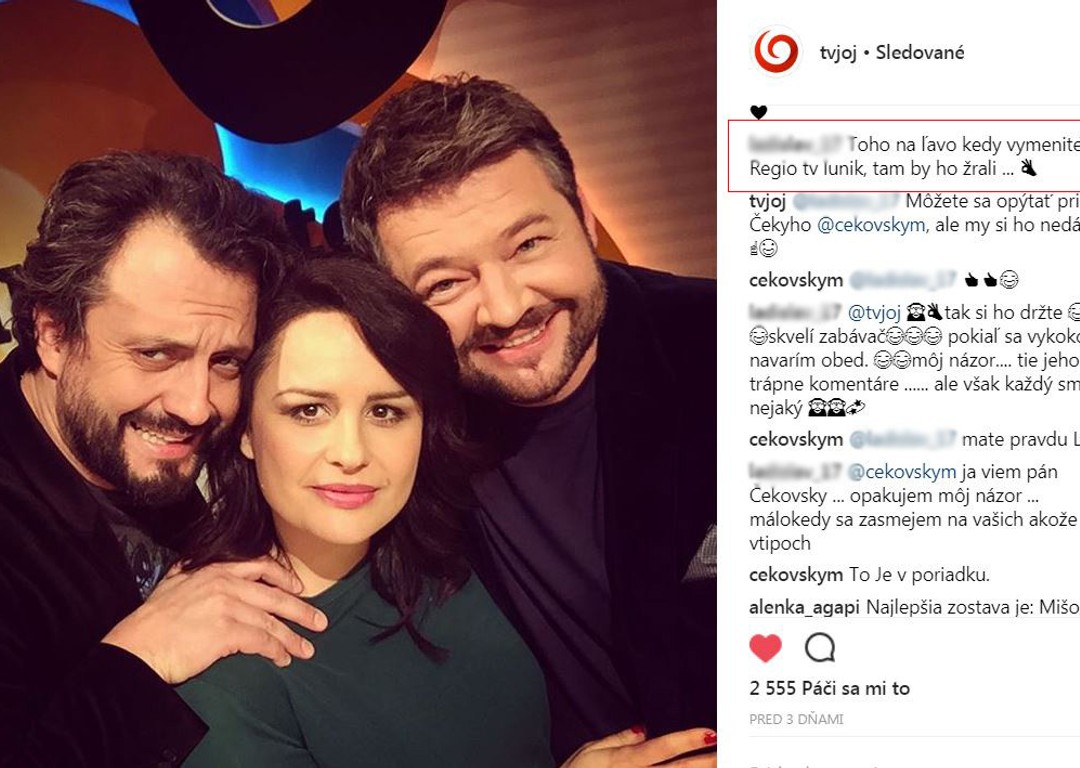Image resolution: width=1080 pixels, height=768 pixels.
Task: Select the highlighted comment 'Toho na ľavo kedy vymenite'
Action: [x=904, y=156]
